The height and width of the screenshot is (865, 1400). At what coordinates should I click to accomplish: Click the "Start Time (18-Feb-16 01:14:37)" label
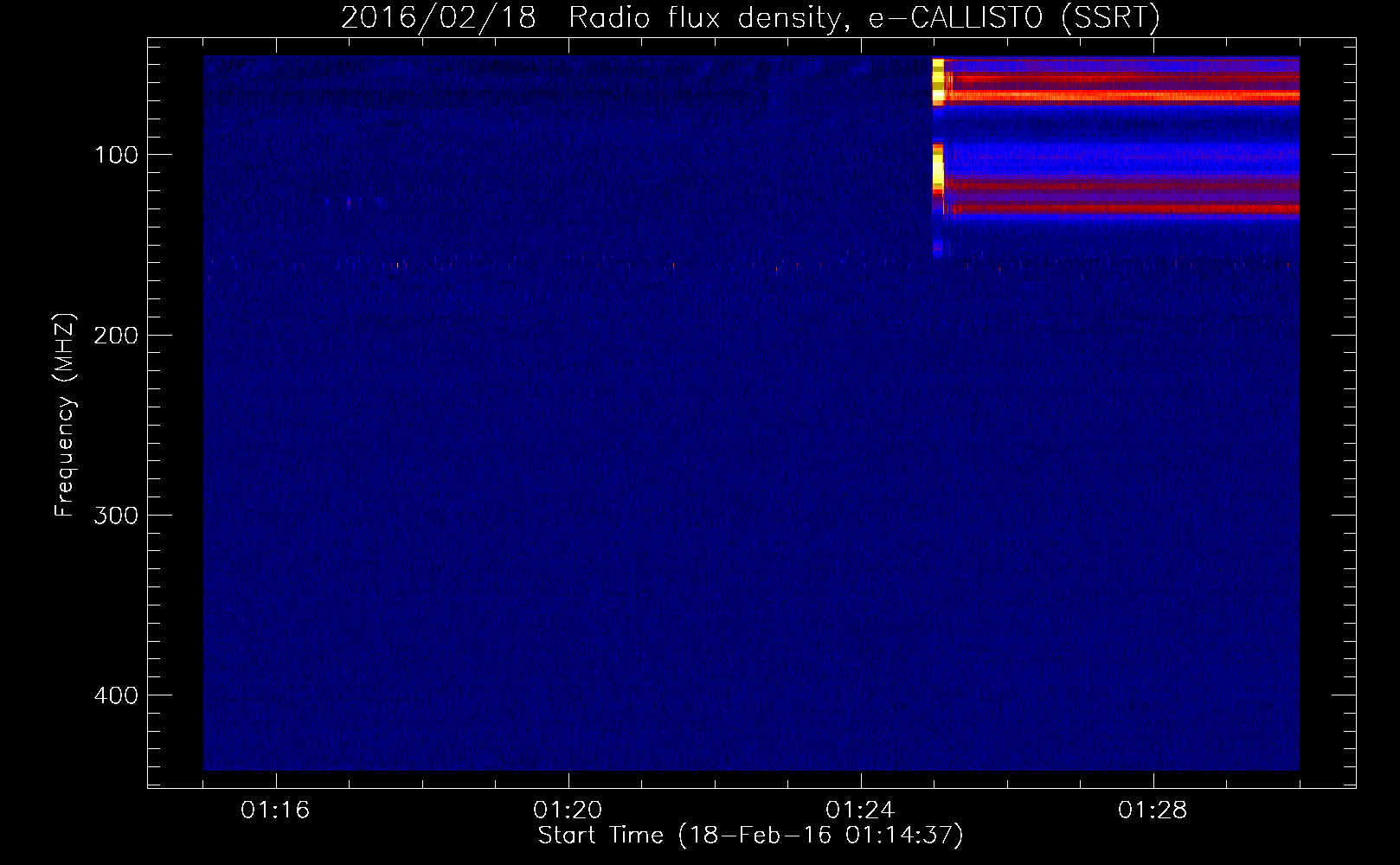(x=750, y=836)
